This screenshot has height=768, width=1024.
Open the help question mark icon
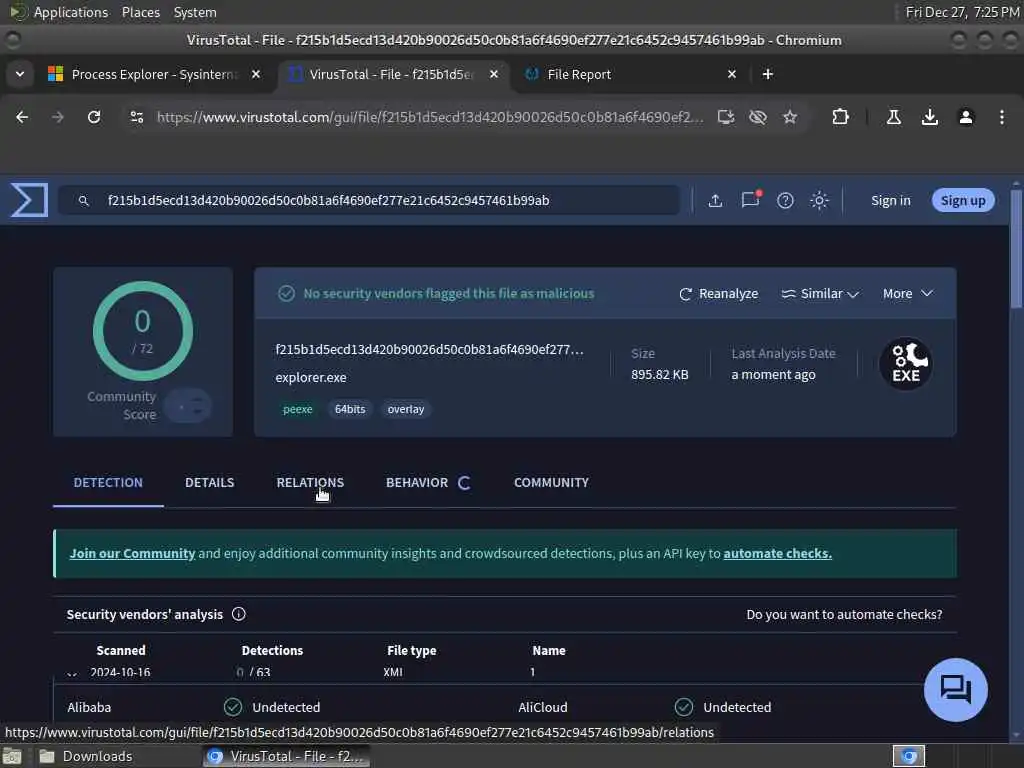point(785,200)
